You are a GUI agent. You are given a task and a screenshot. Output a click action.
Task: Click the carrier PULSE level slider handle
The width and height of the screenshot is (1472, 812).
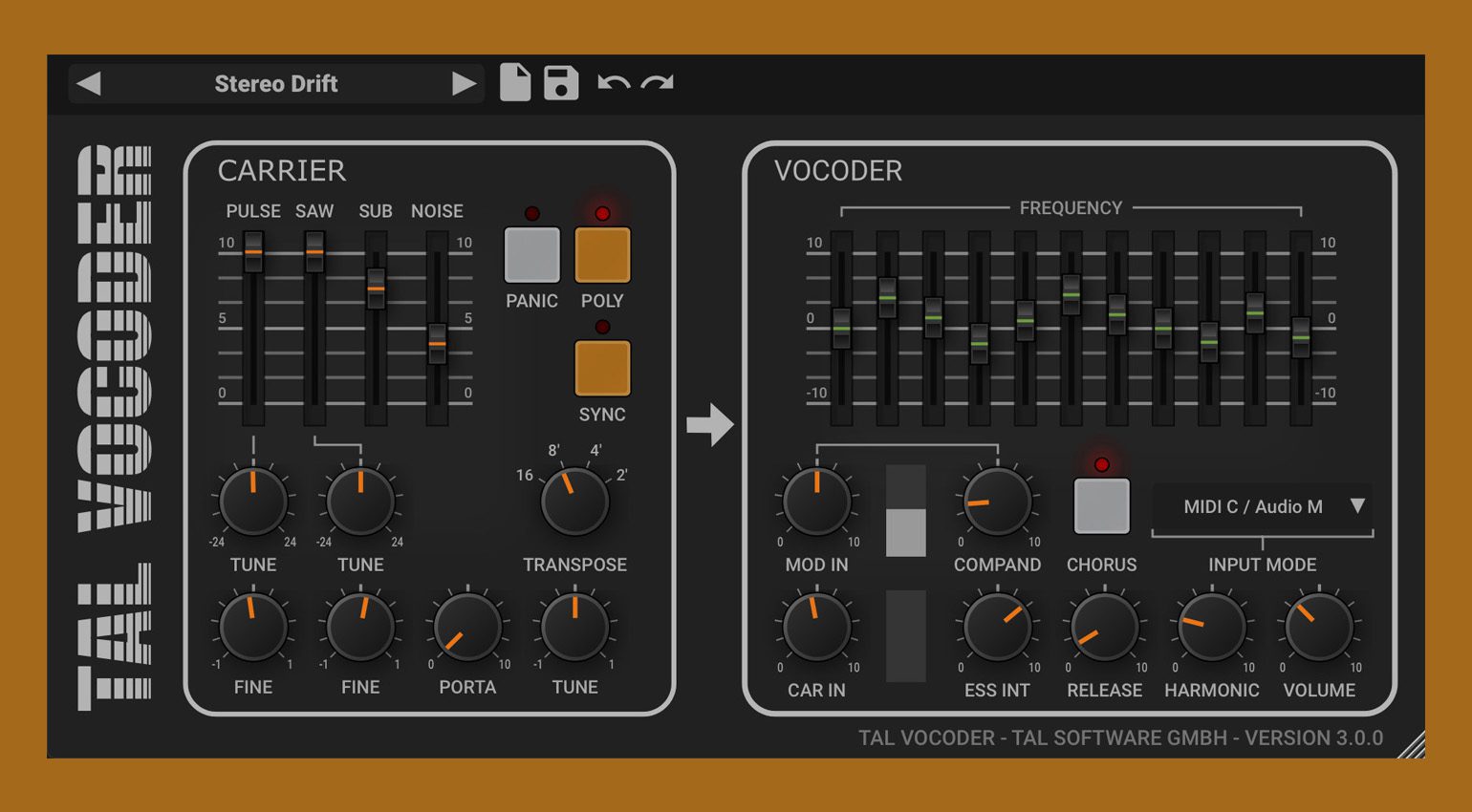point(253,253)
